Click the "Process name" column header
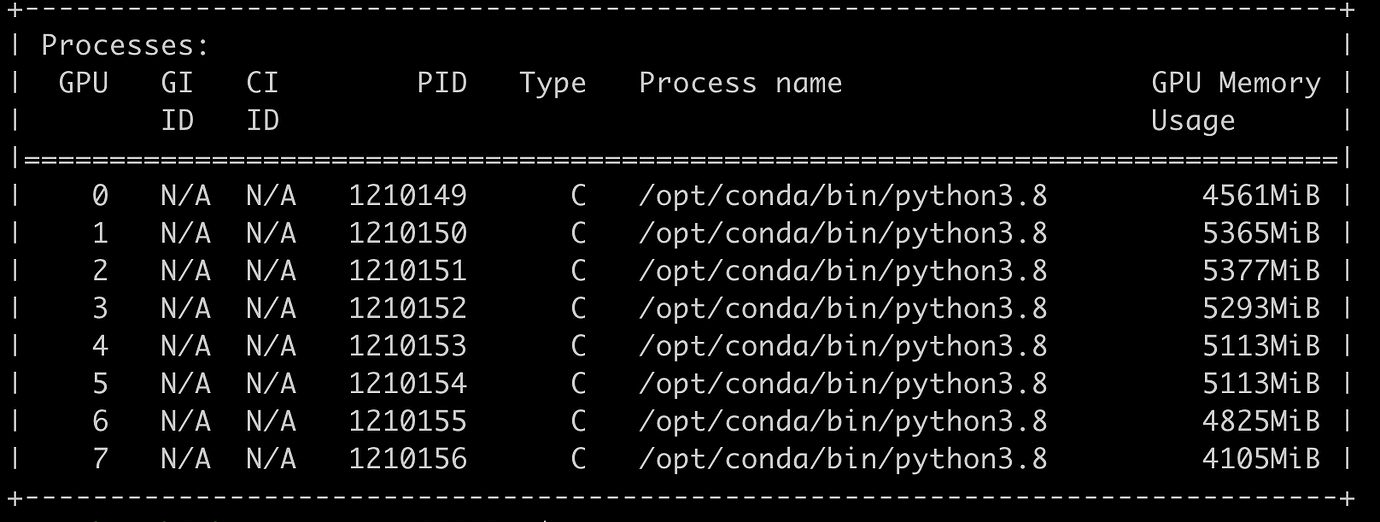Image resolution: width=1380 pixels, height=522 pixels. coord(740,83)
